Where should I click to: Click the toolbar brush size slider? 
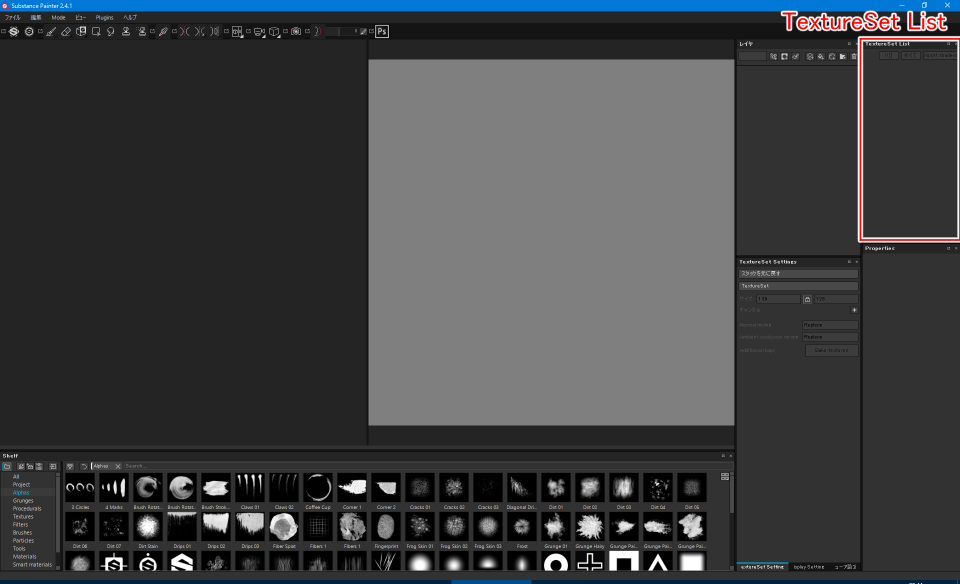(341, 31)
